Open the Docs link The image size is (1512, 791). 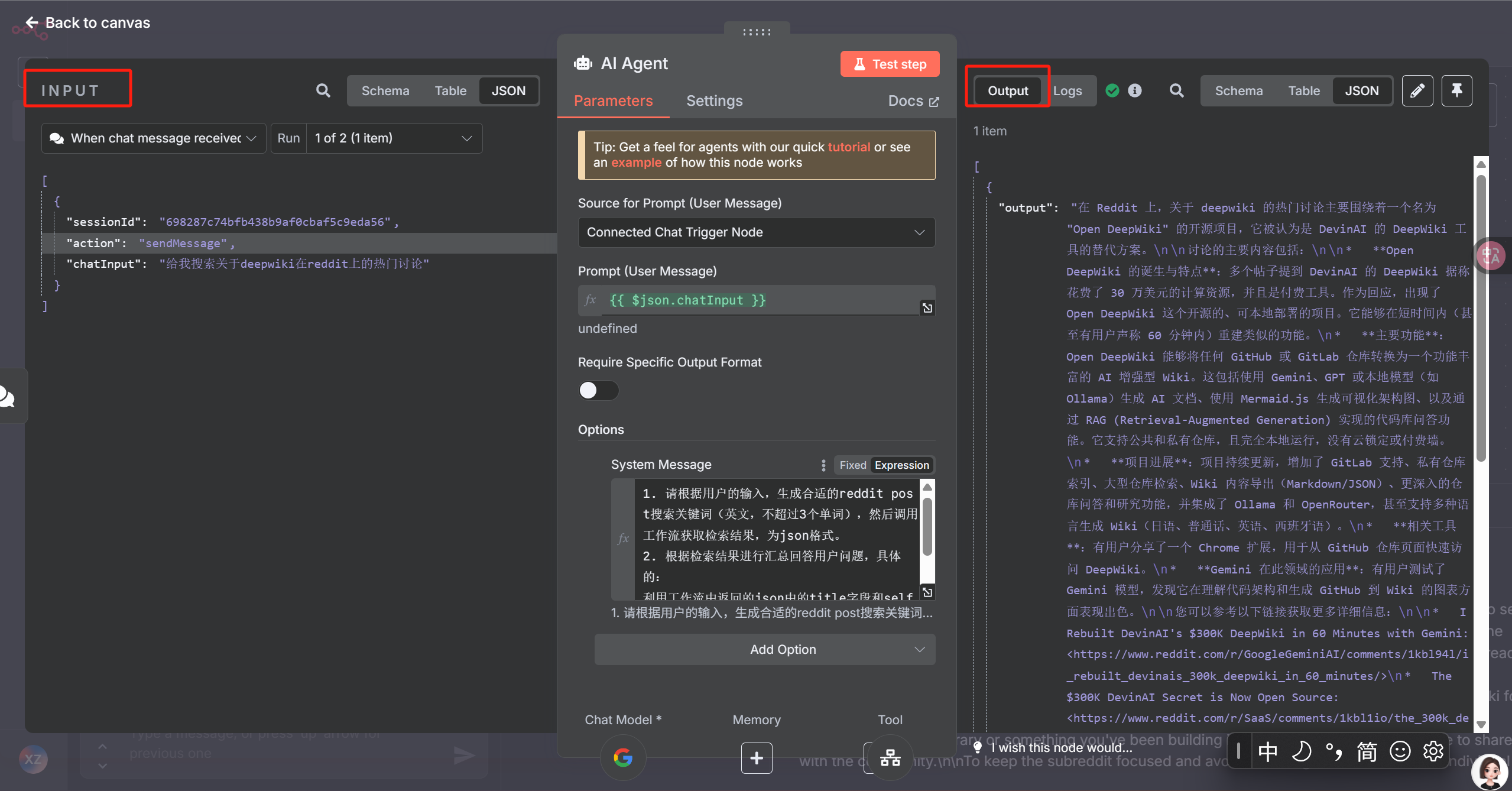tap(913, 101)
